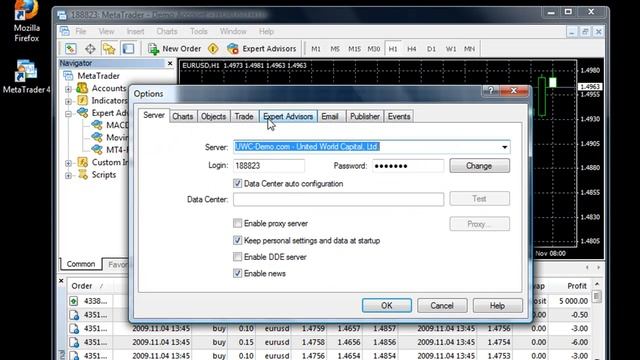This screenshot has width=640, height=360.
Task: Open the Tools menu
Action: pos(199,31)
